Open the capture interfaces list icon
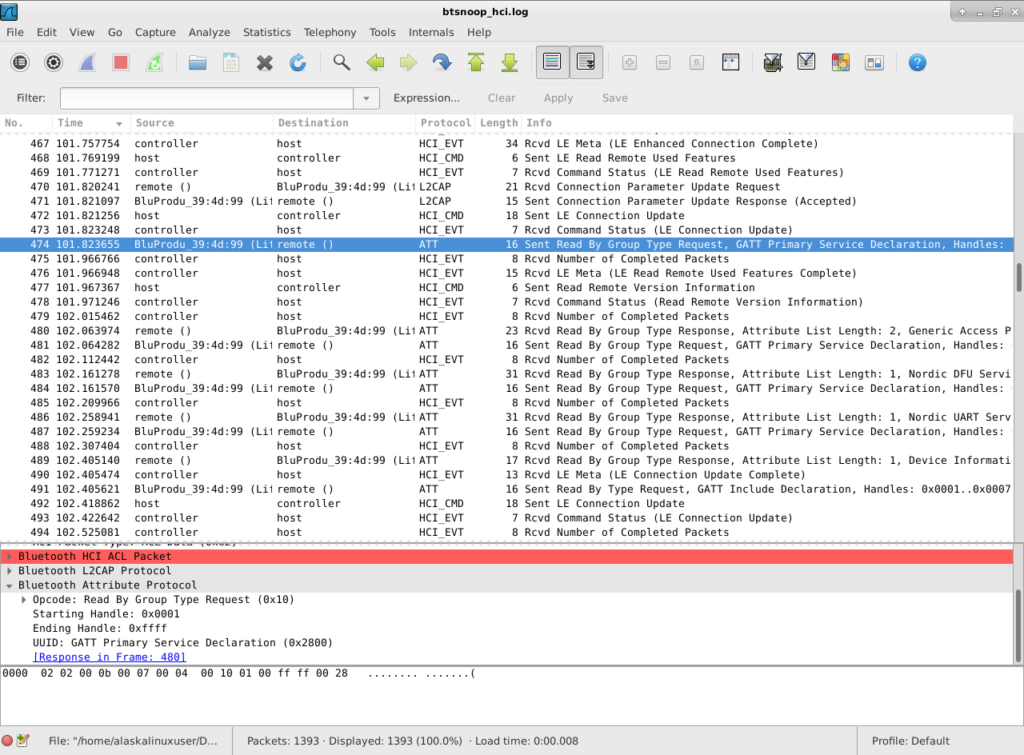 (20, 63)
